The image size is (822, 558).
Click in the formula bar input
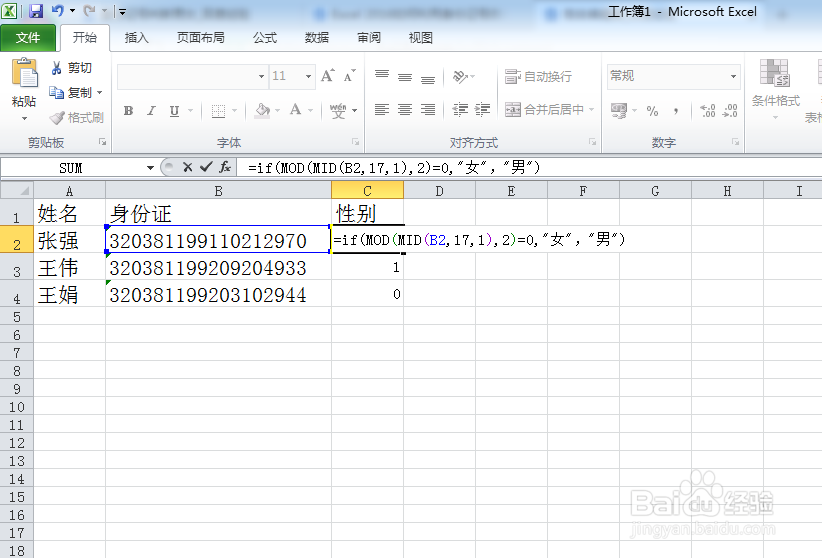coord(529,168)
